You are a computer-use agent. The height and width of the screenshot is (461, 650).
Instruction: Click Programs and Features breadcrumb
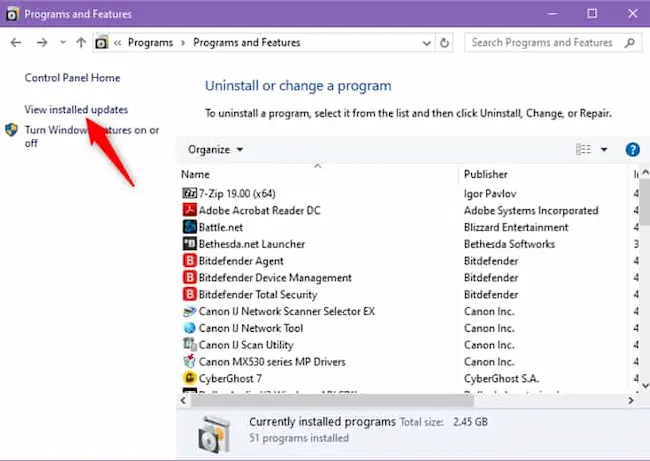pyautogui.click(x=247, y=43)
